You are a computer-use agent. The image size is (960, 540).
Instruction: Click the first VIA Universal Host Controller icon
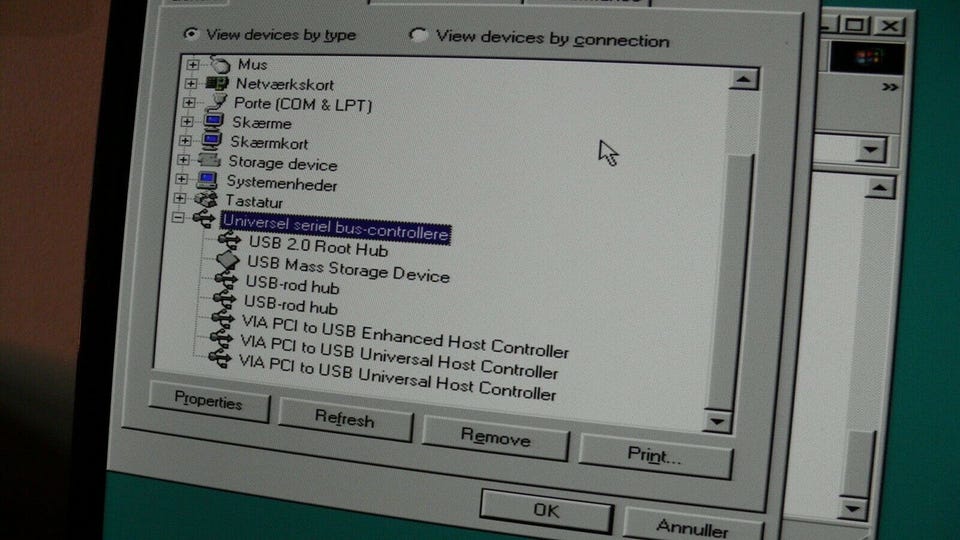point(220,337)
